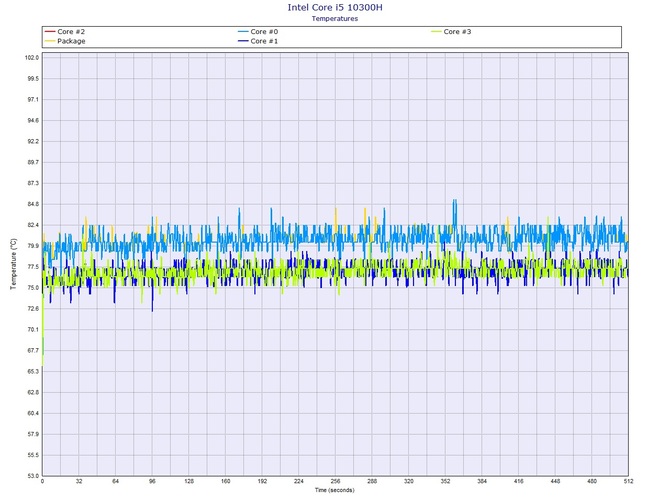Screen dimensions: 670x502
Task: Click the 102.0 y-axis value
Action: [32, 58]
